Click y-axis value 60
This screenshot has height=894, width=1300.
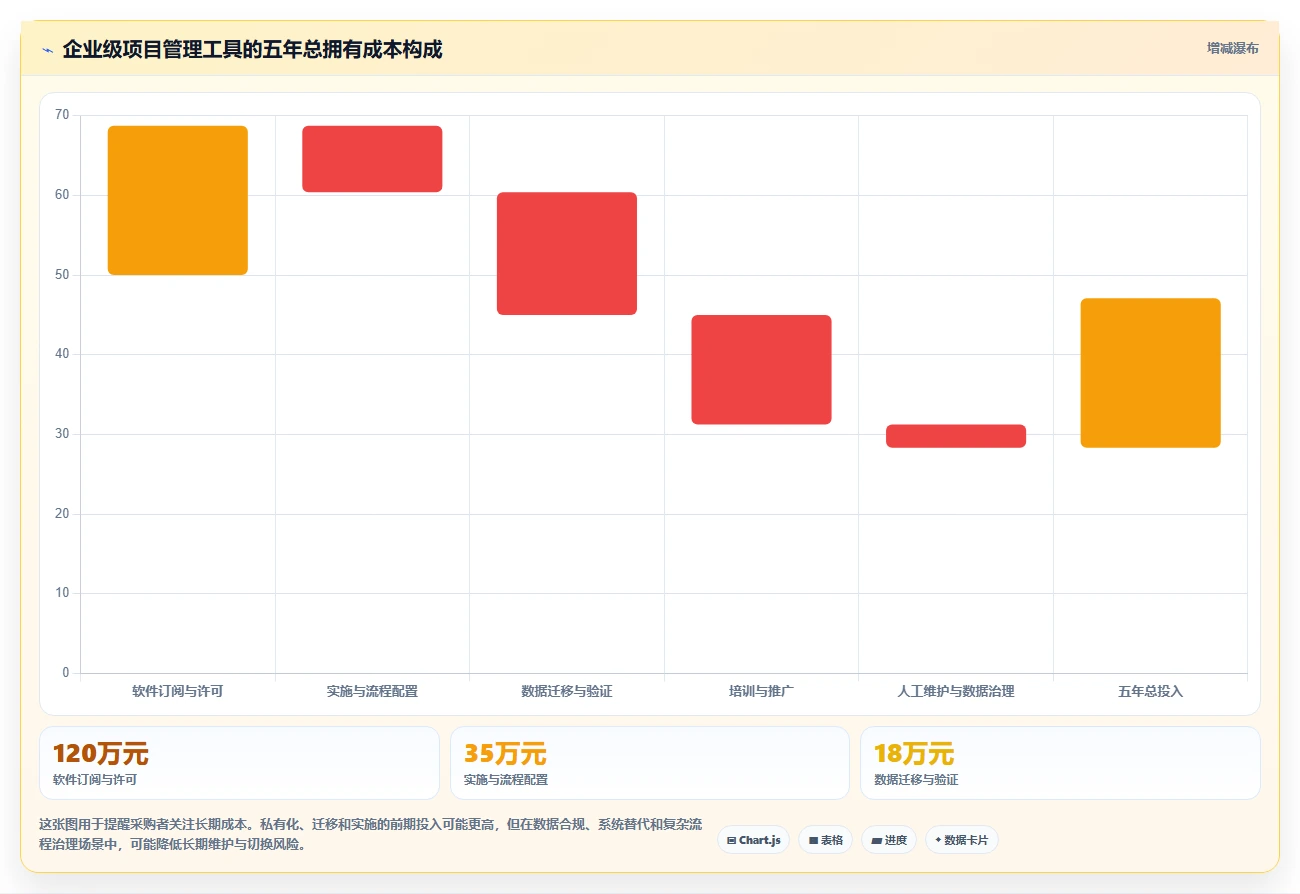tap(62, 195)
